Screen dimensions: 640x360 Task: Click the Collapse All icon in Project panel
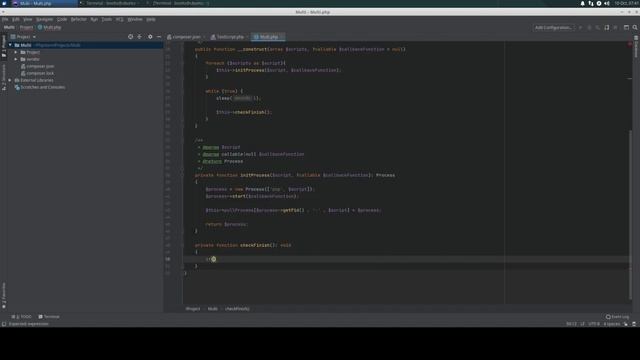click(140, 37)
